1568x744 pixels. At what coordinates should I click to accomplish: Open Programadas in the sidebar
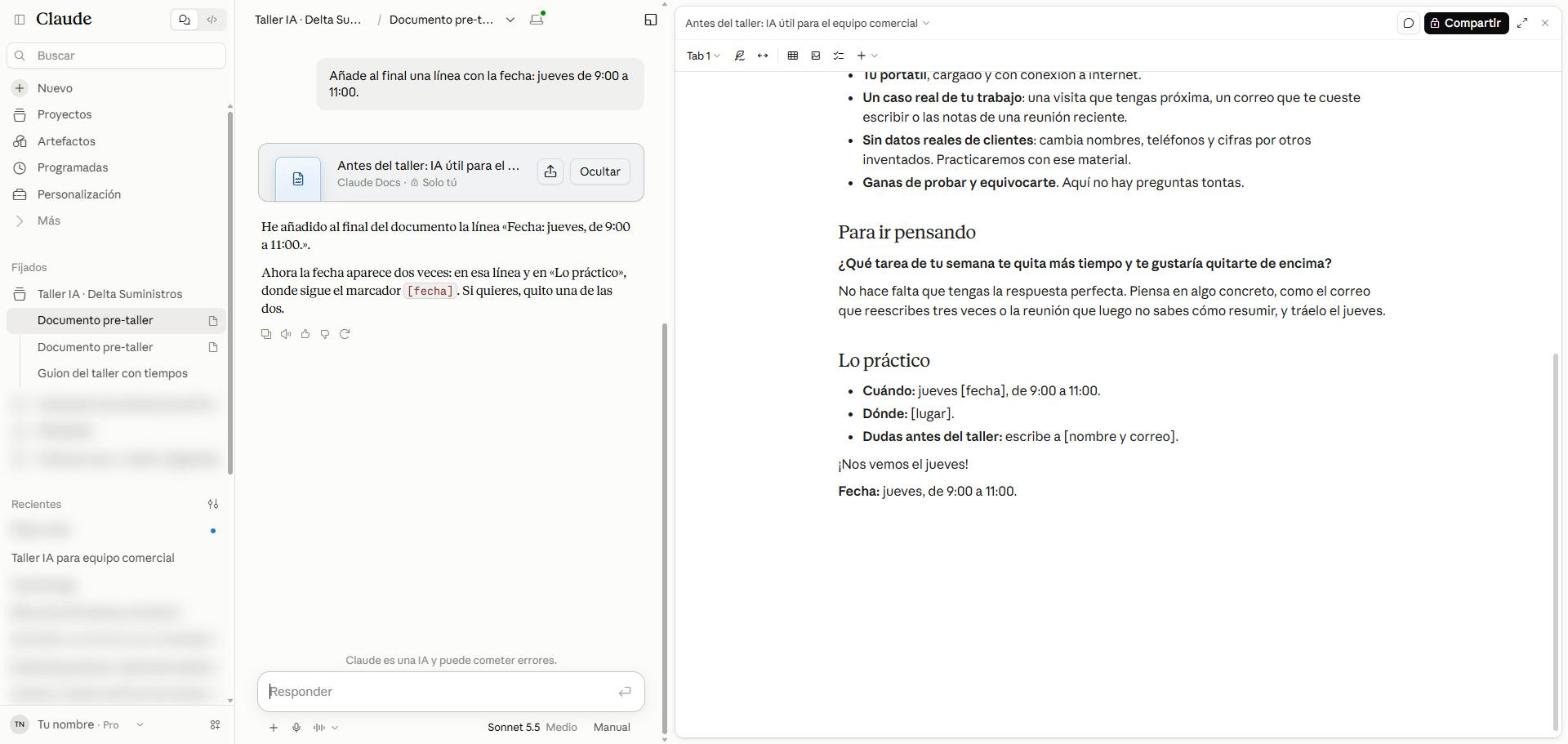116,168
